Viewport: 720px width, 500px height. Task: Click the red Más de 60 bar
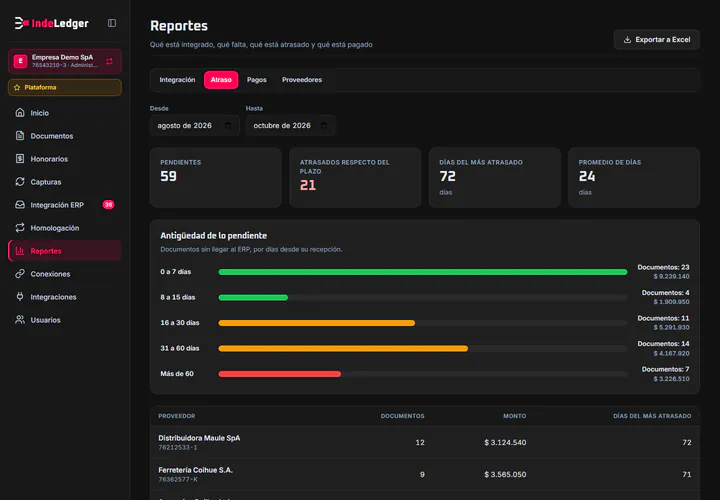tap(280, 374)
